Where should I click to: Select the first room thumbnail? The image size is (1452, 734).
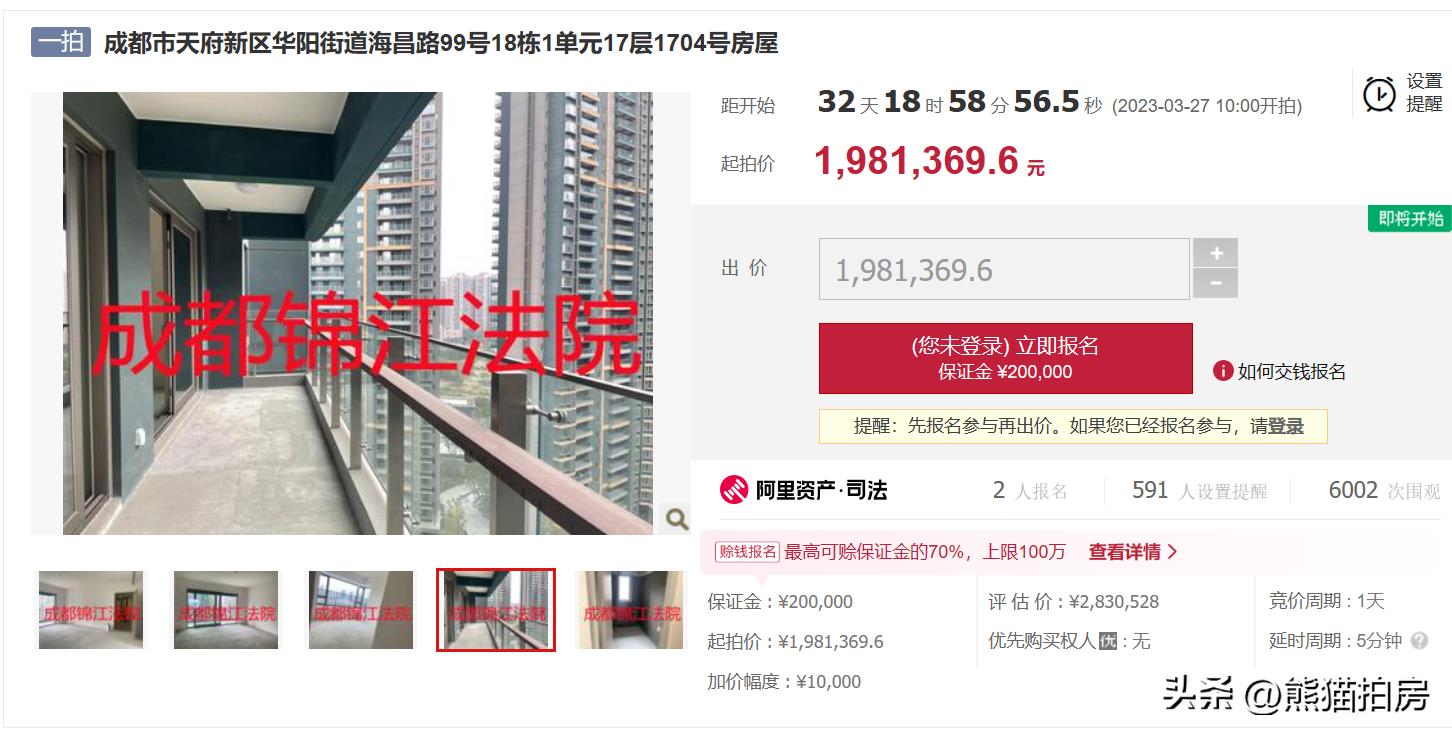(x=90, y=610)
